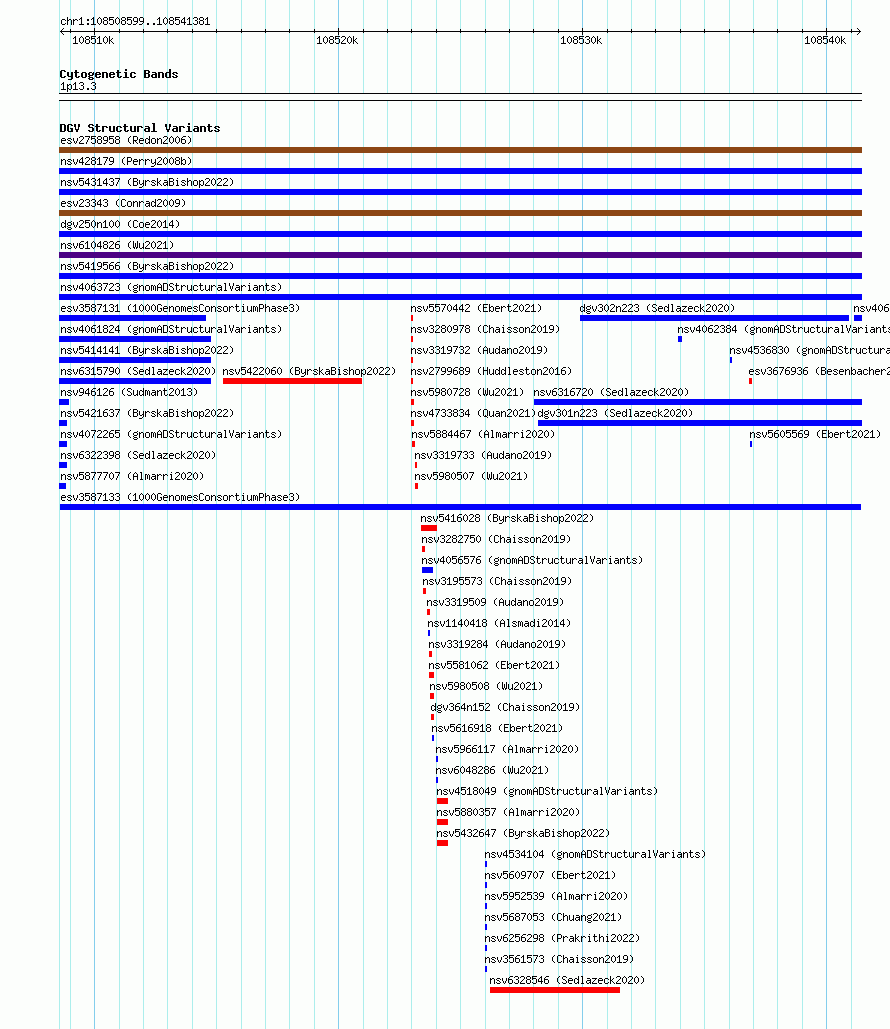Viewport: 890px width, 1029px height.
Task: Click nsv3319509 (Audano2019) label
Action: 495,602
